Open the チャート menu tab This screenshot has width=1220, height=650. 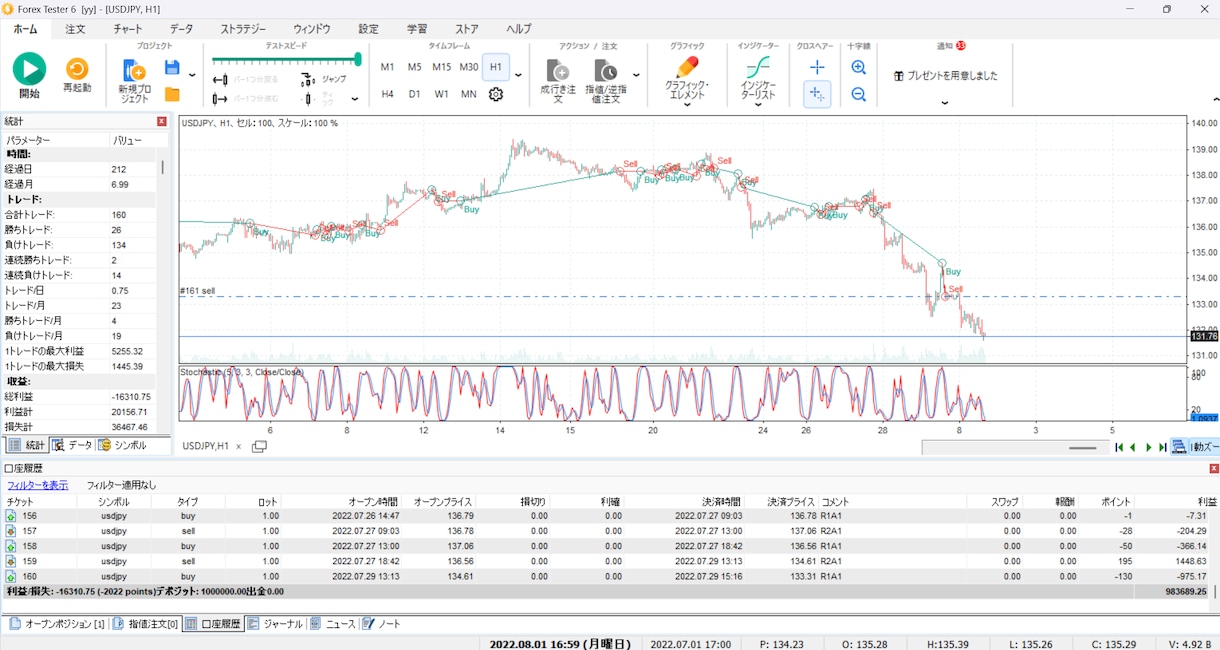(x=127, y=29)
